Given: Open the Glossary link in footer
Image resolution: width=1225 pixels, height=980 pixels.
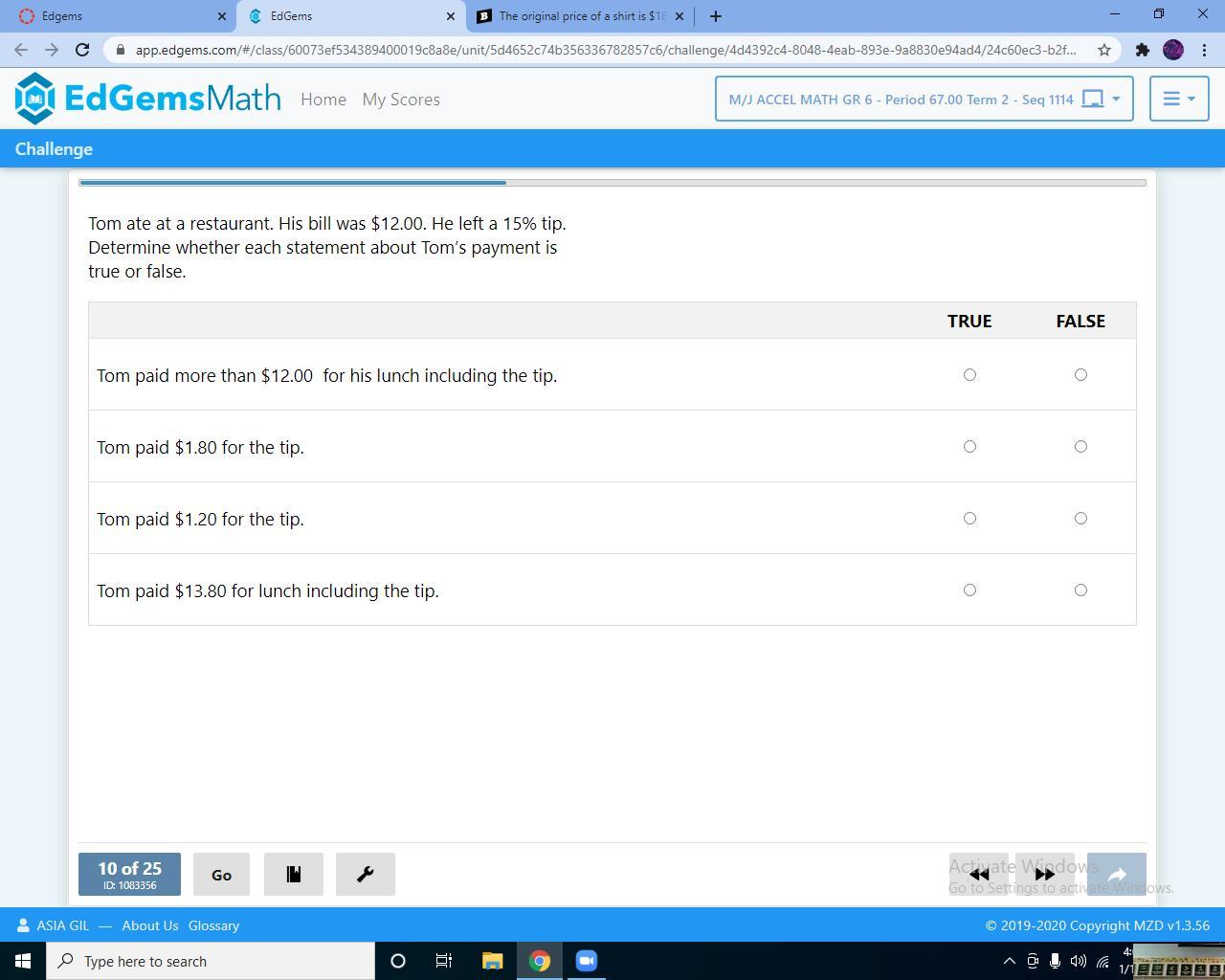Looking at the screenshot, I should [213, 925].
